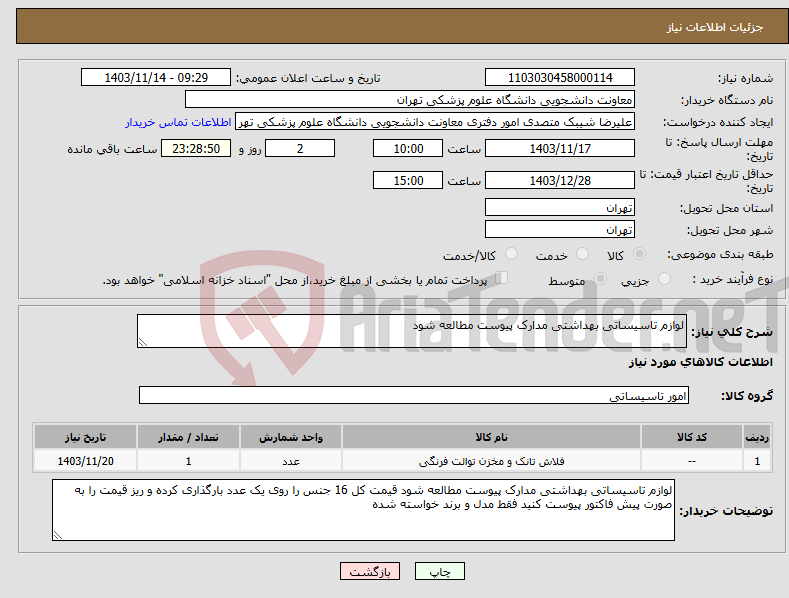This screenshot has height=598, width=789.
Task: Click the response time 10:00 field
Action: 408,148
